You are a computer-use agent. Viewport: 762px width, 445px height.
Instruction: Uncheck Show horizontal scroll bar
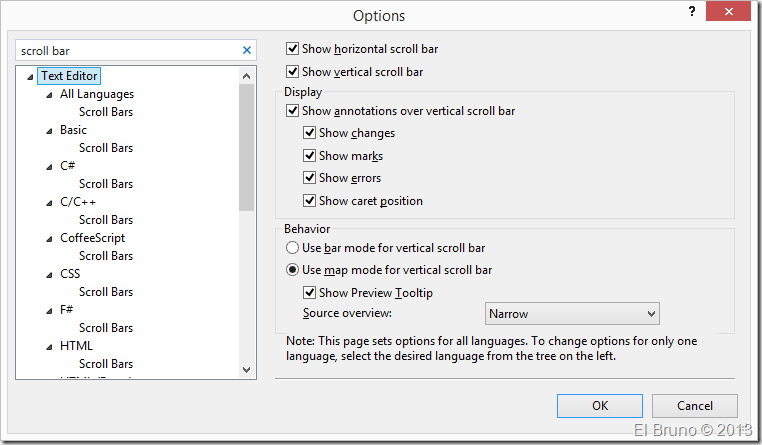293,49
